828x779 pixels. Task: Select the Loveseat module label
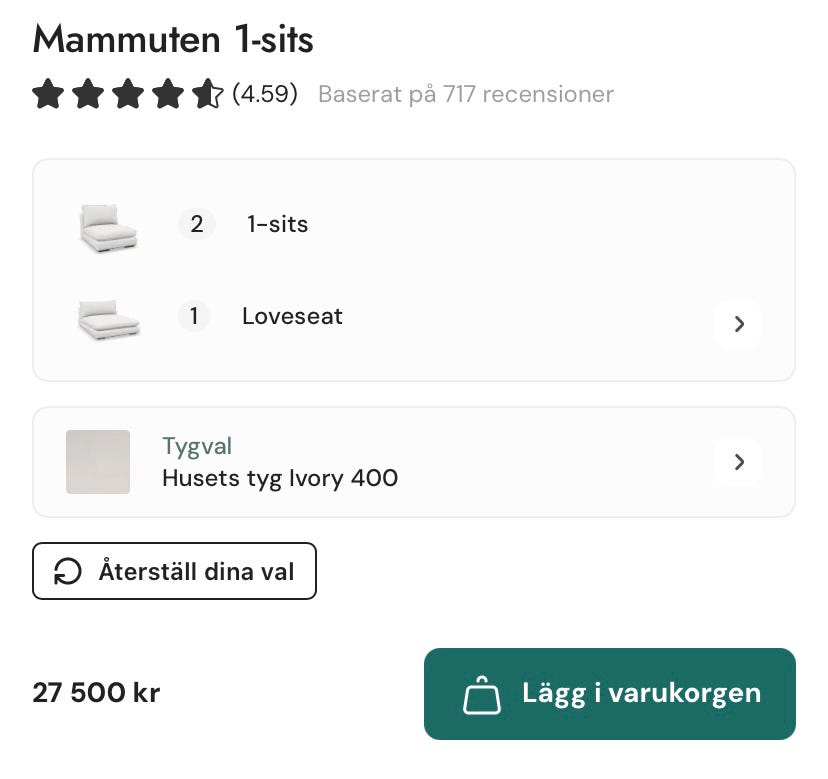[x=292, y=317]
